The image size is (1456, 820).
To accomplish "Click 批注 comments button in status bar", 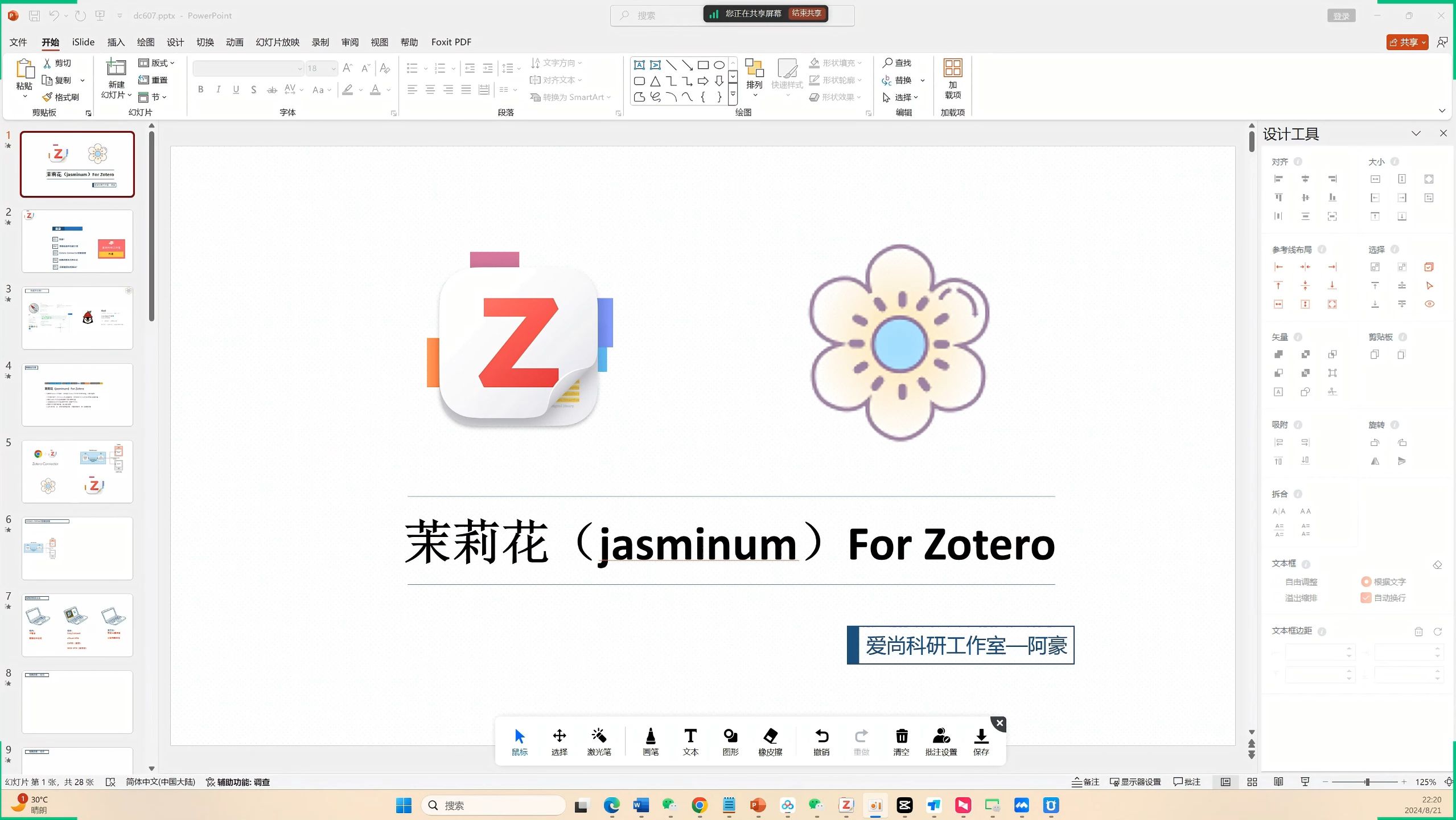I will pos(1187,782).
